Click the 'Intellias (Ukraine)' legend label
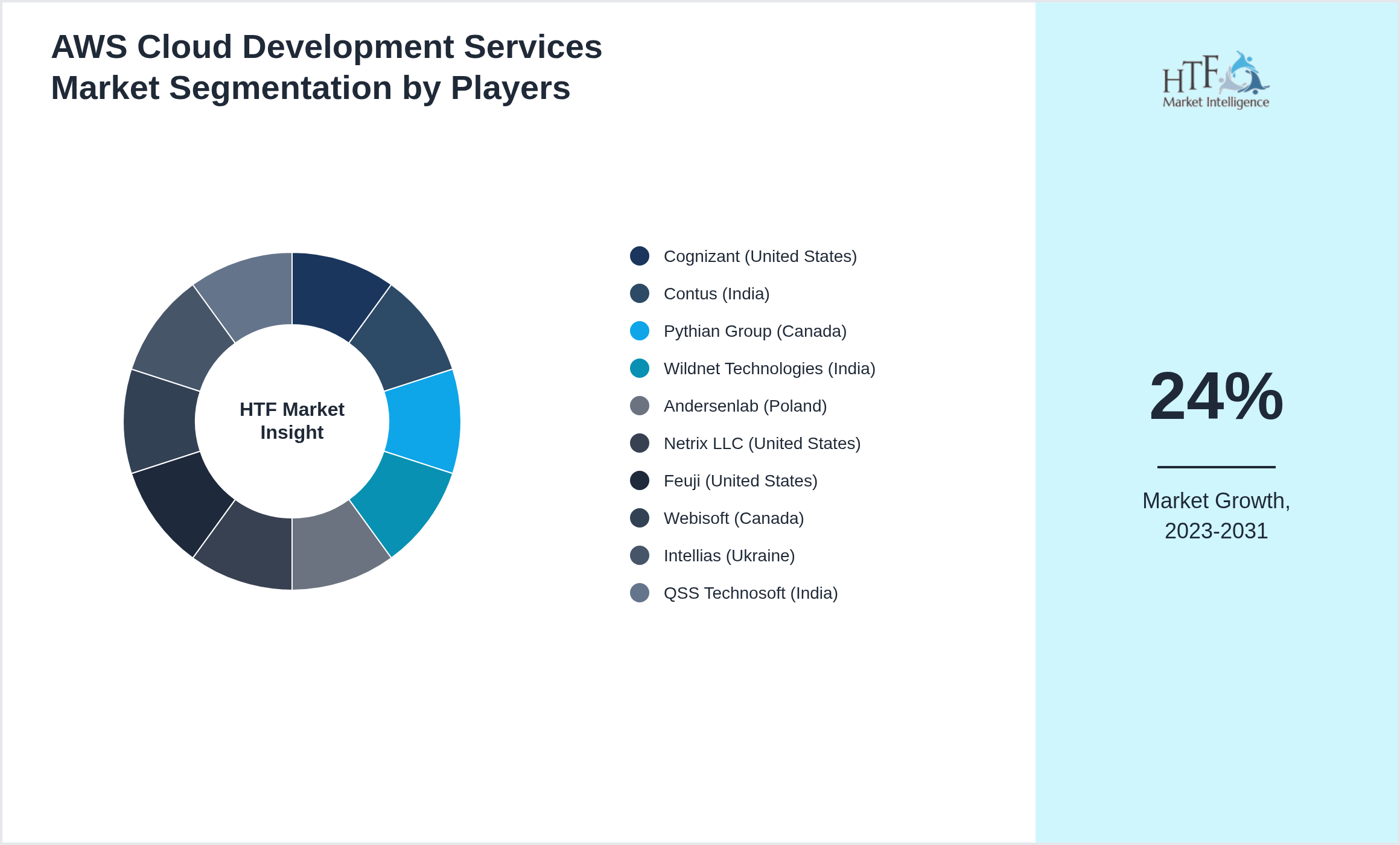The height and width of the screenshot is (845, 1400). [x=729, y=556]
